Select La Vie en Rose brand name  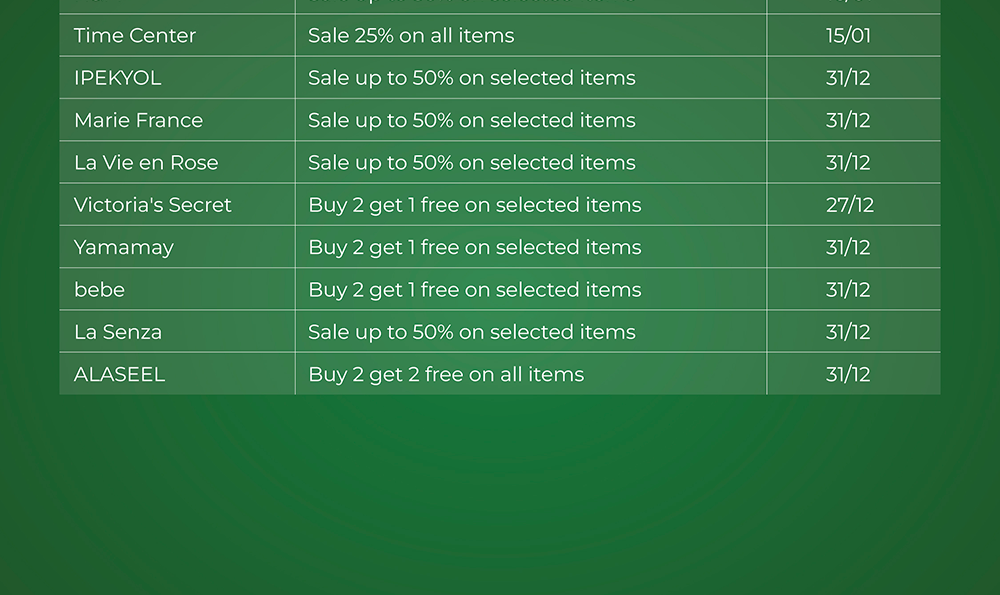[146, 163]
